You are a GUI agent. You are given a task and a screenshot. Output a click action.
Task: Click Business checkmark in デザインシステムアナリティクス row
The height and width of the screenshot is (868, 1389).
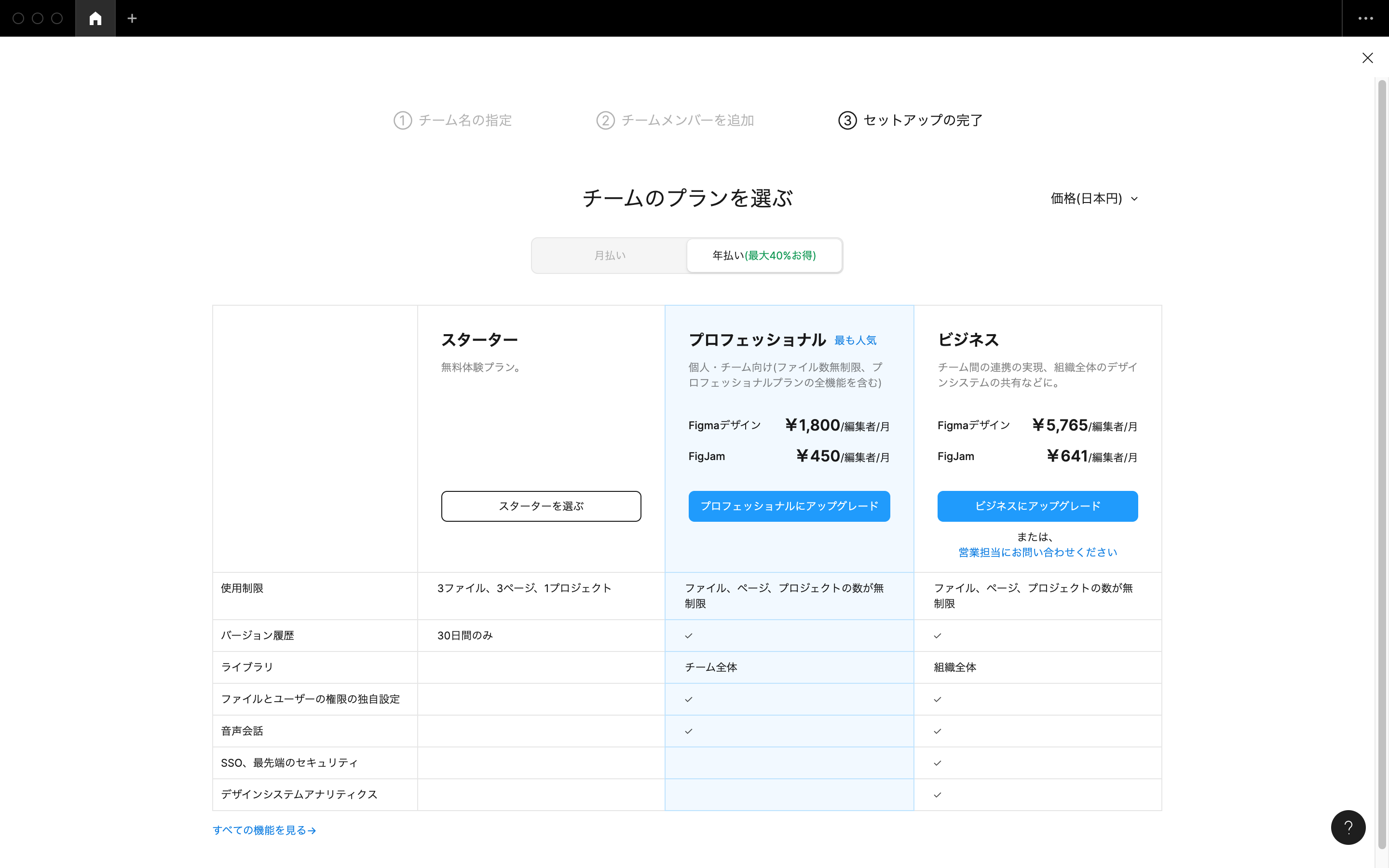937,795
